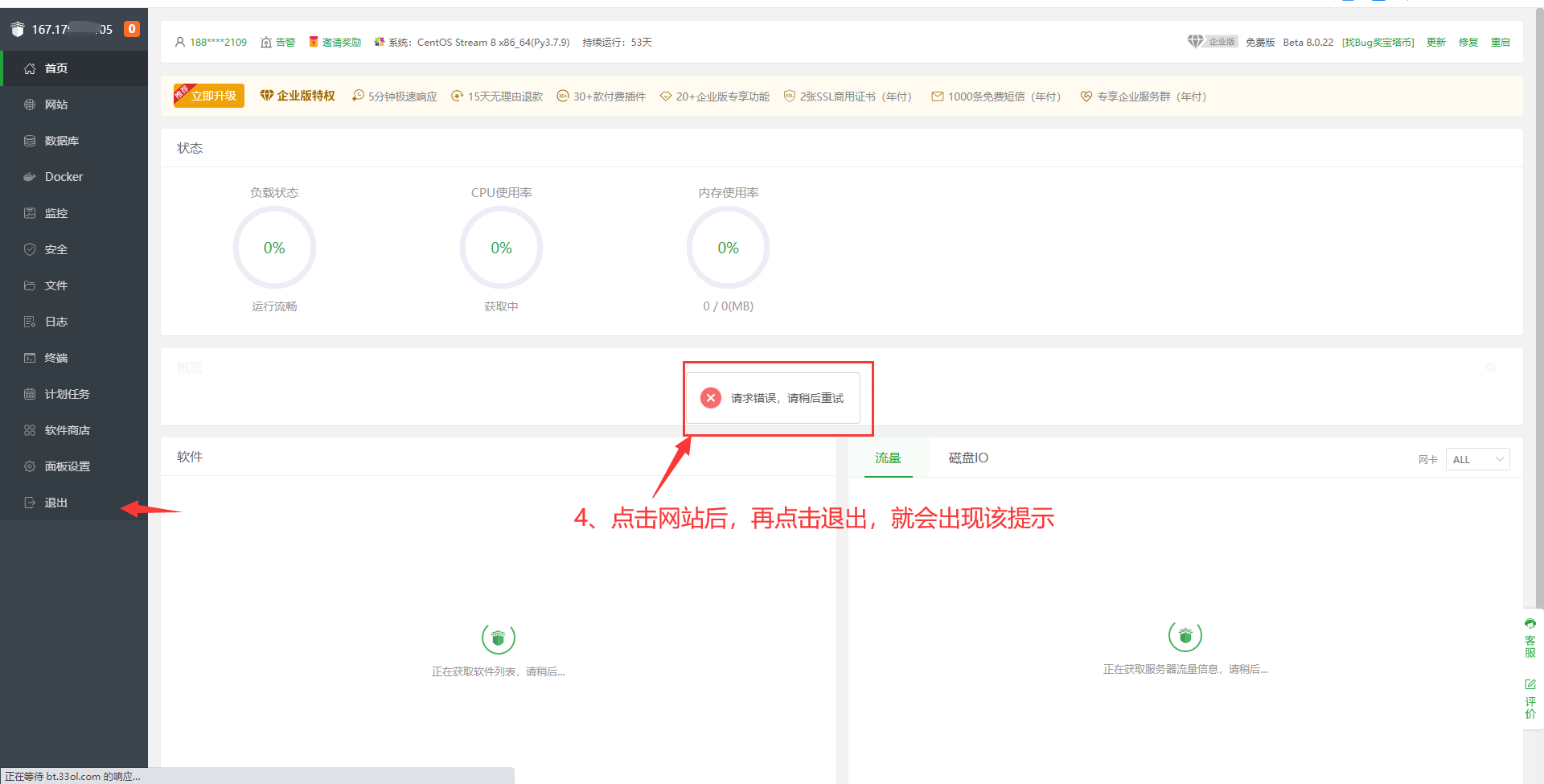The image size is (1544, 784).
Task: Open the 安全 security menu item
Action: click(x=74, y=249)
